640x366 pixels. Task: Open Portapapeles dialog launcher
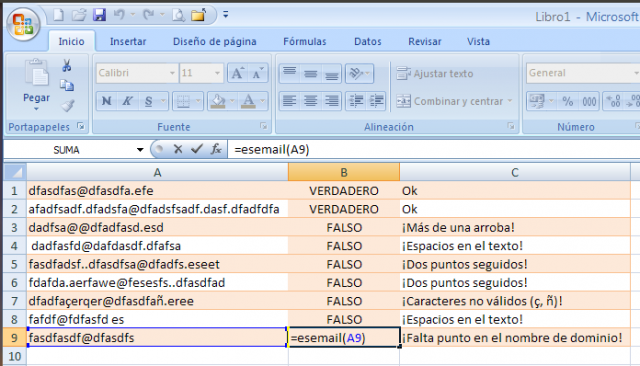pos(81,126)
